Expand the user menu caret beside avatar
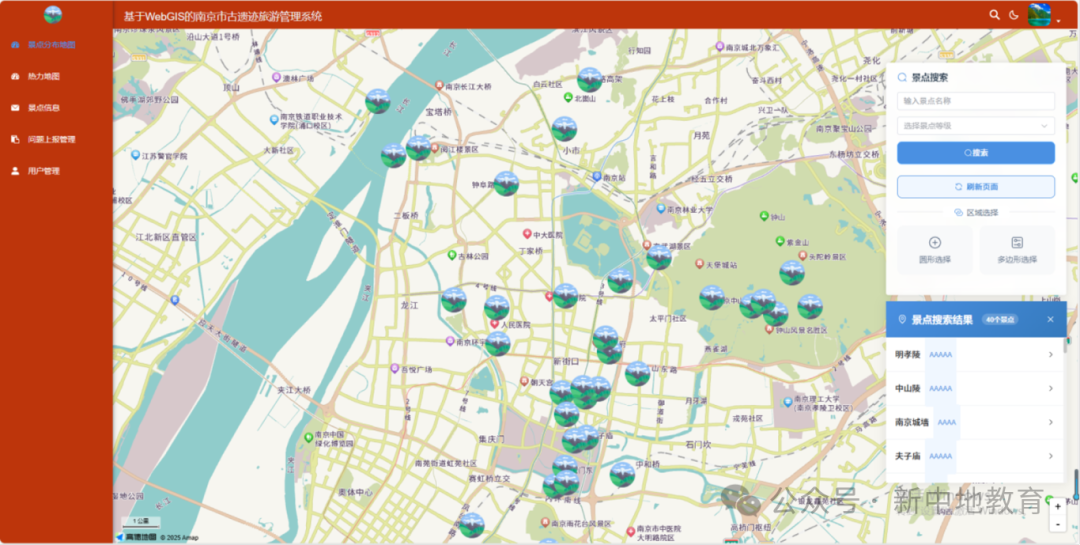Image resolution: width=1080 pixels, height=545 pixels. coord(1059,21)
